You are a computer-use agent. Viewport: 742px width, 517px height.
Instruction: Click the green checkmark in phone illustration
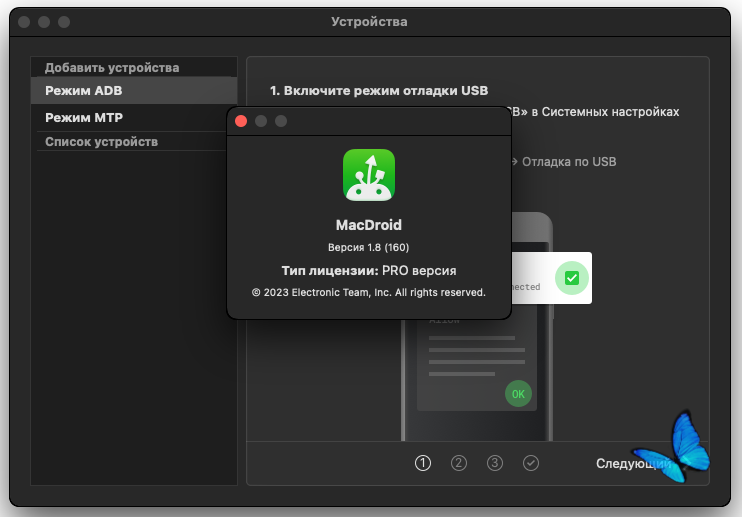click(x=572, y=278)
